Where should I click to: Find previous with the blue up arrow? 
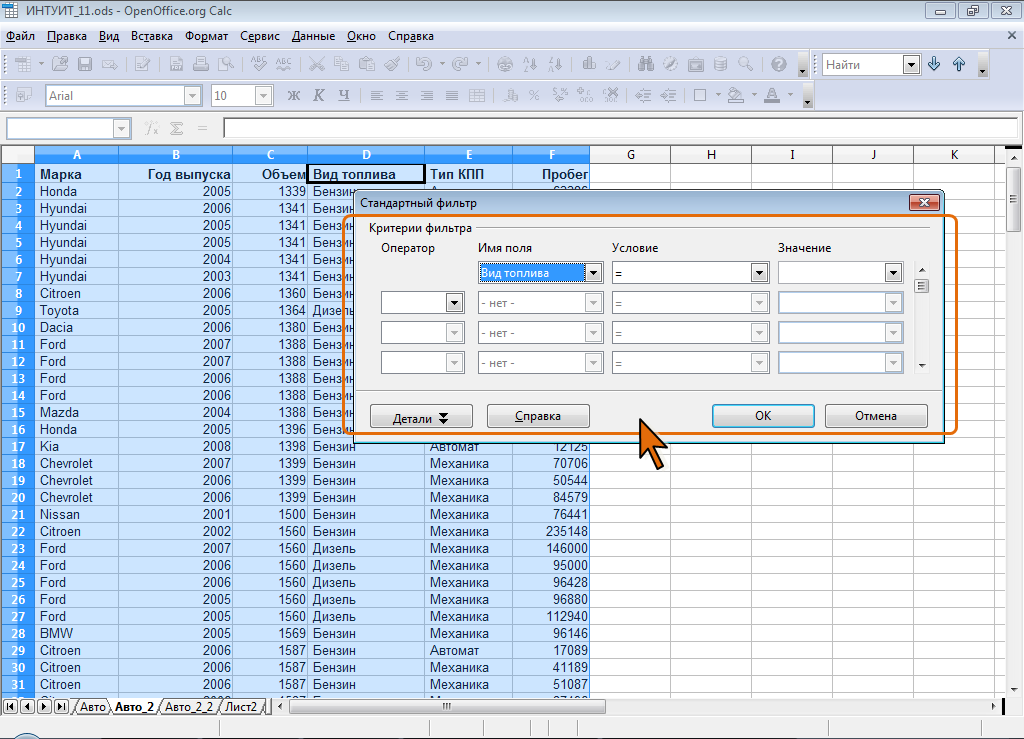pos(959,64)
